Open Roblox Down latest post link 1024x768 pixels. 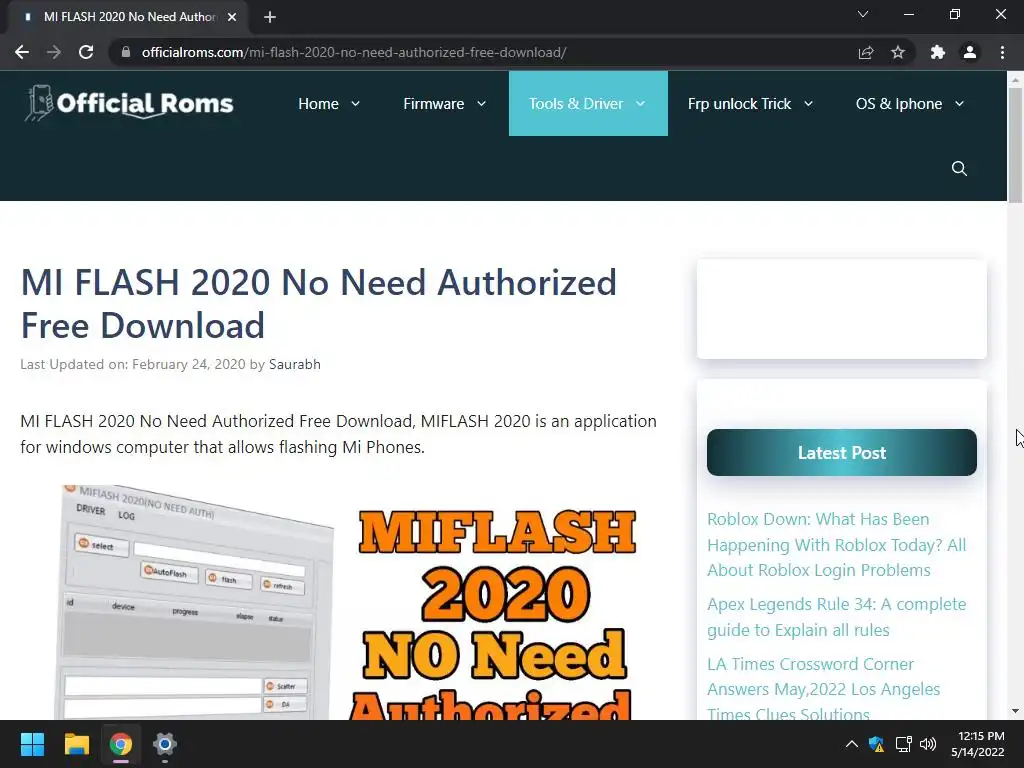(x=837, y=545)
